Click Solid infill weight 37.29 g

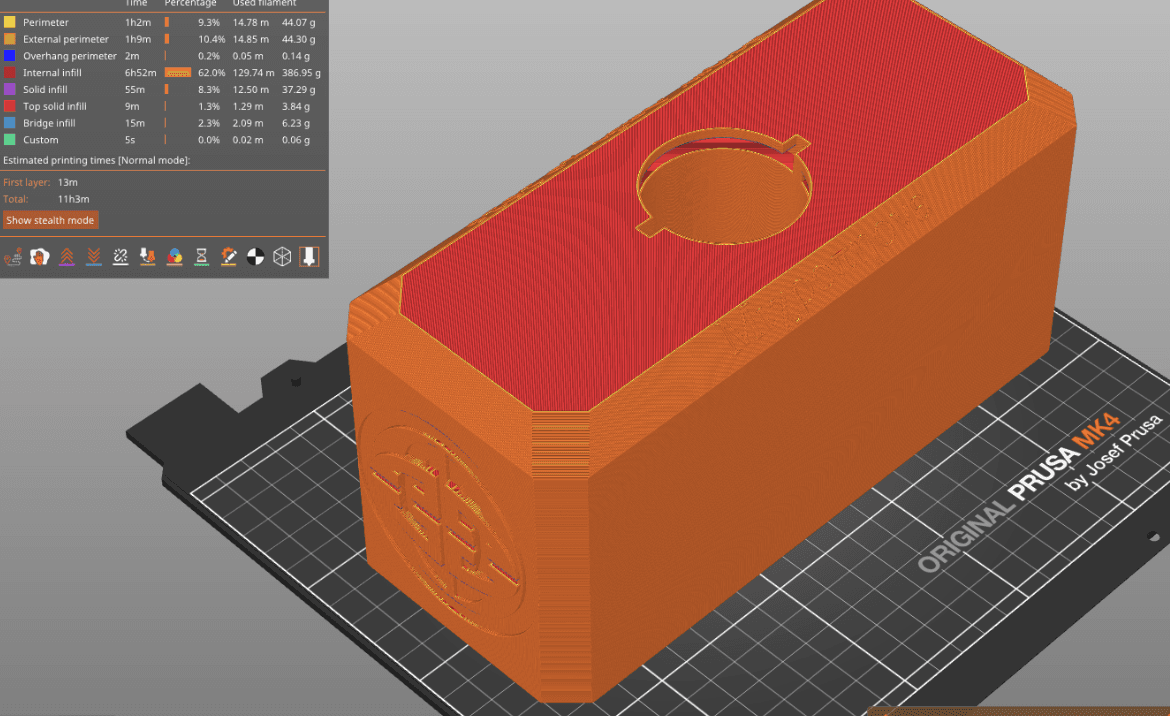coord(298,90)
